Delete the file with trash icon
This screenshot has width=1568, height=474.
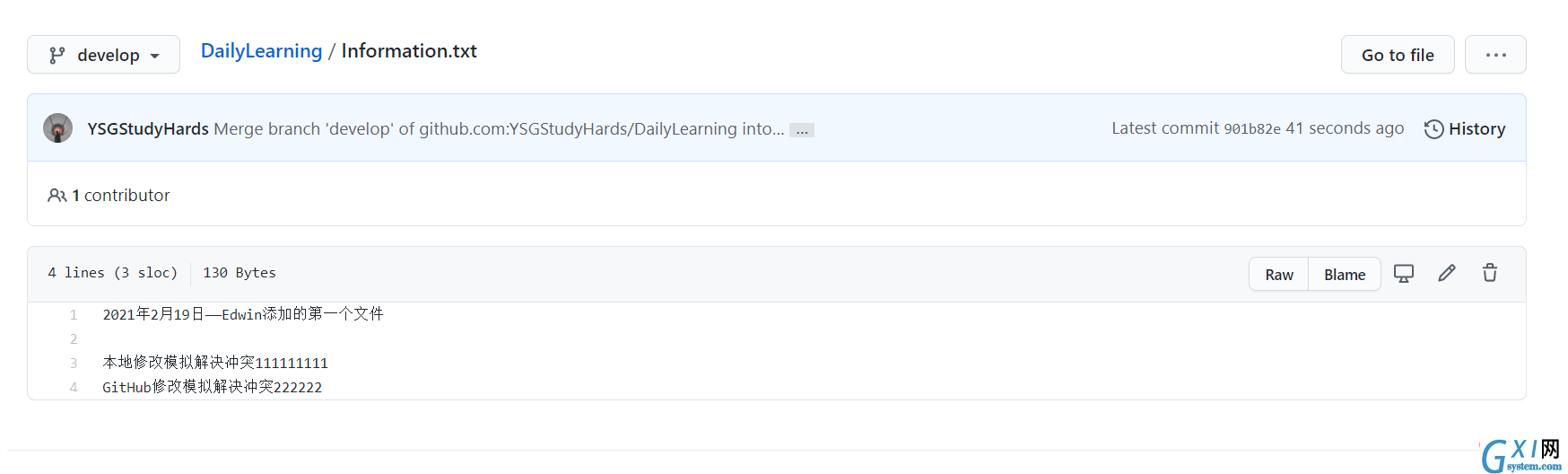point(1490,273)
